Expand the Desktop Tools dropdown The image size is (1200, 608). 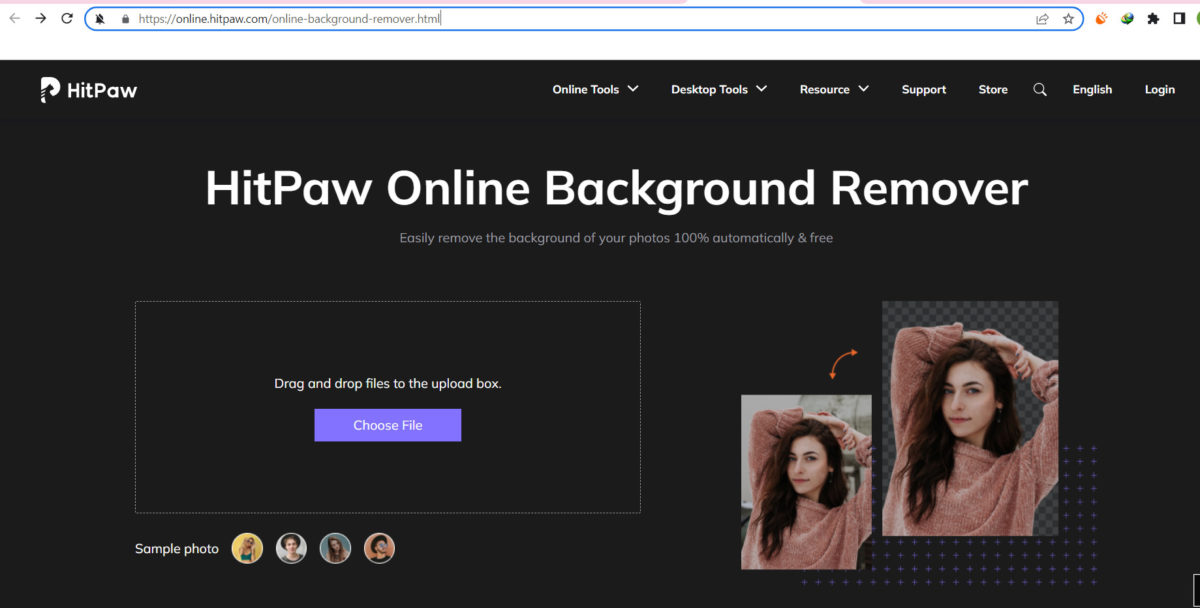pyautogui.click(x=719, y=90)
